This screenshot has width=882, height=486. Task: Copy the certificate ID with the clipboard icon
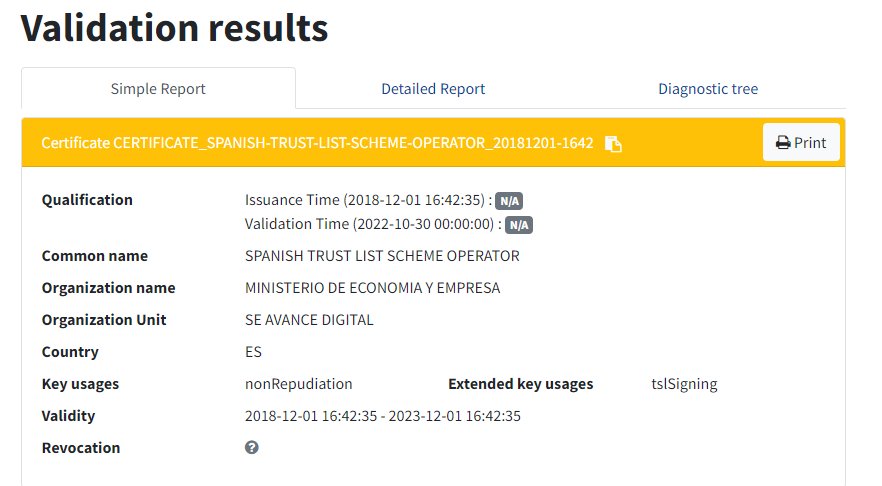(614, 144)
